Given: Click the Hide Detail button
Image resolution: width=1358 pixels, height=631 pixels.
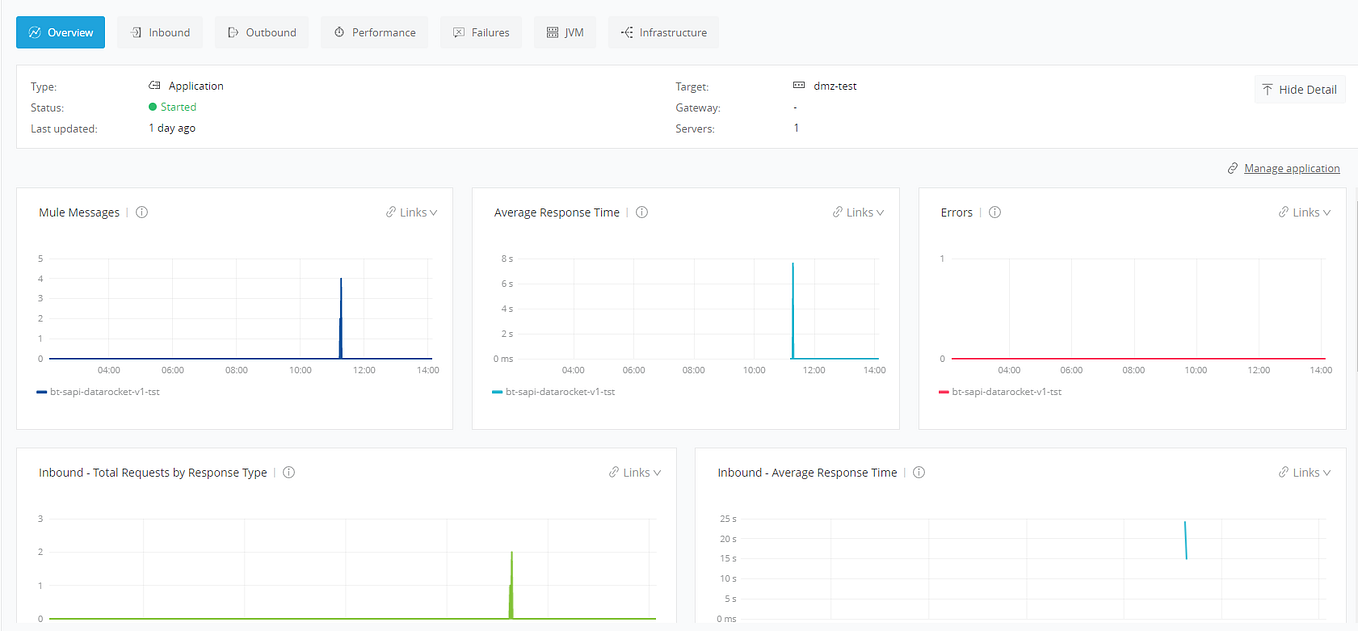Looking at the screenshot, I should click(x=1300, y=89).
